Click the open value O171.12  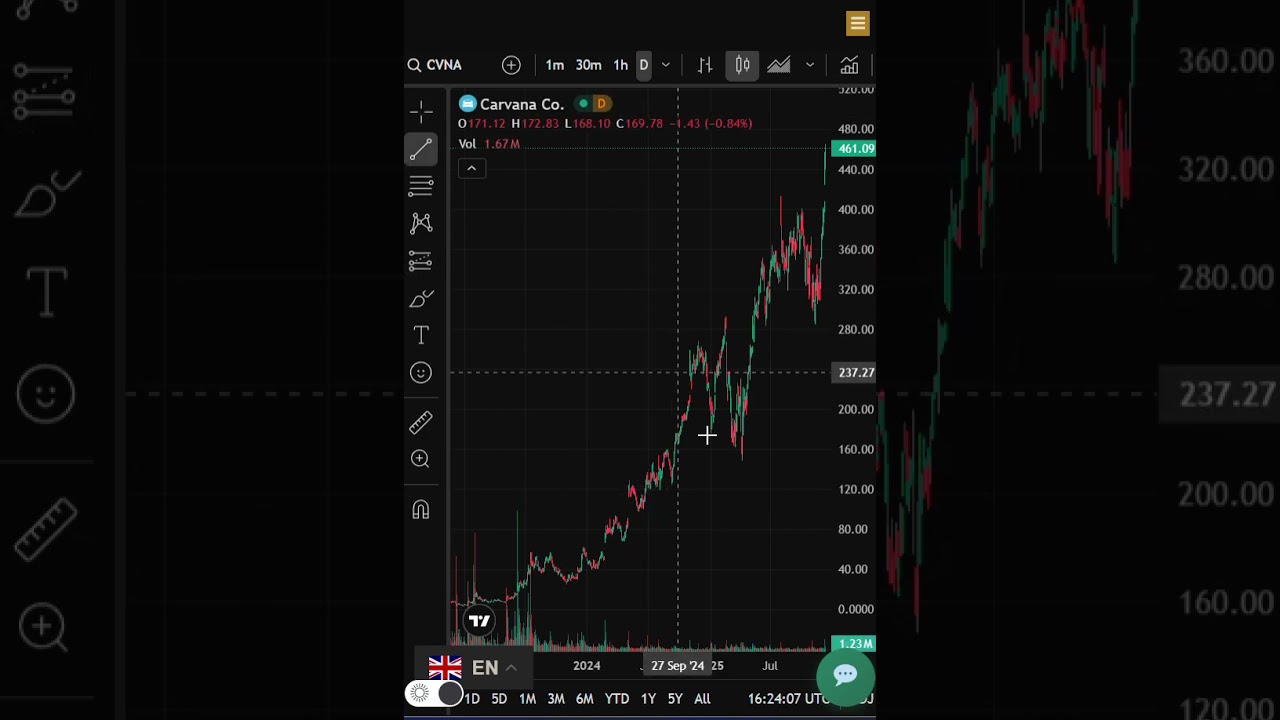482,124
